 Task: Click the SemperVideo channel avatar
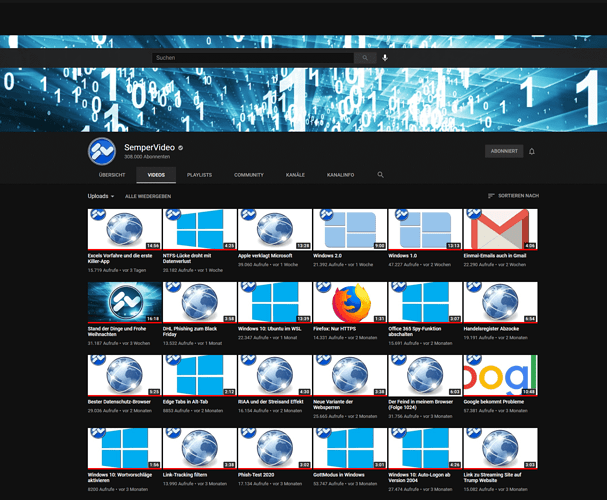coord(103,152)
